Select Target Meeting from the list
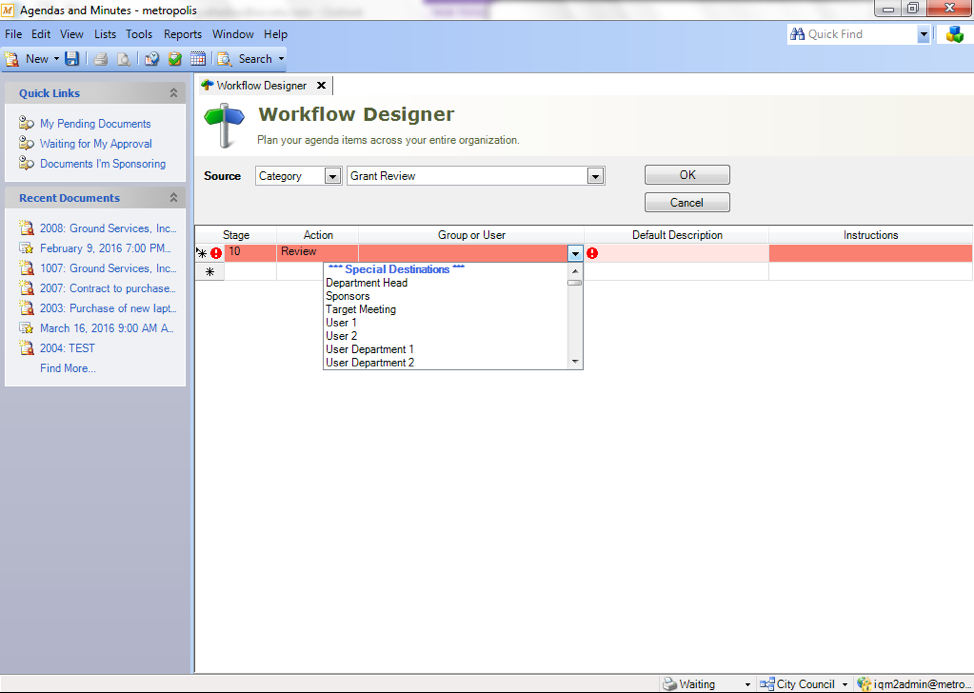 click(x=361, y=309)
